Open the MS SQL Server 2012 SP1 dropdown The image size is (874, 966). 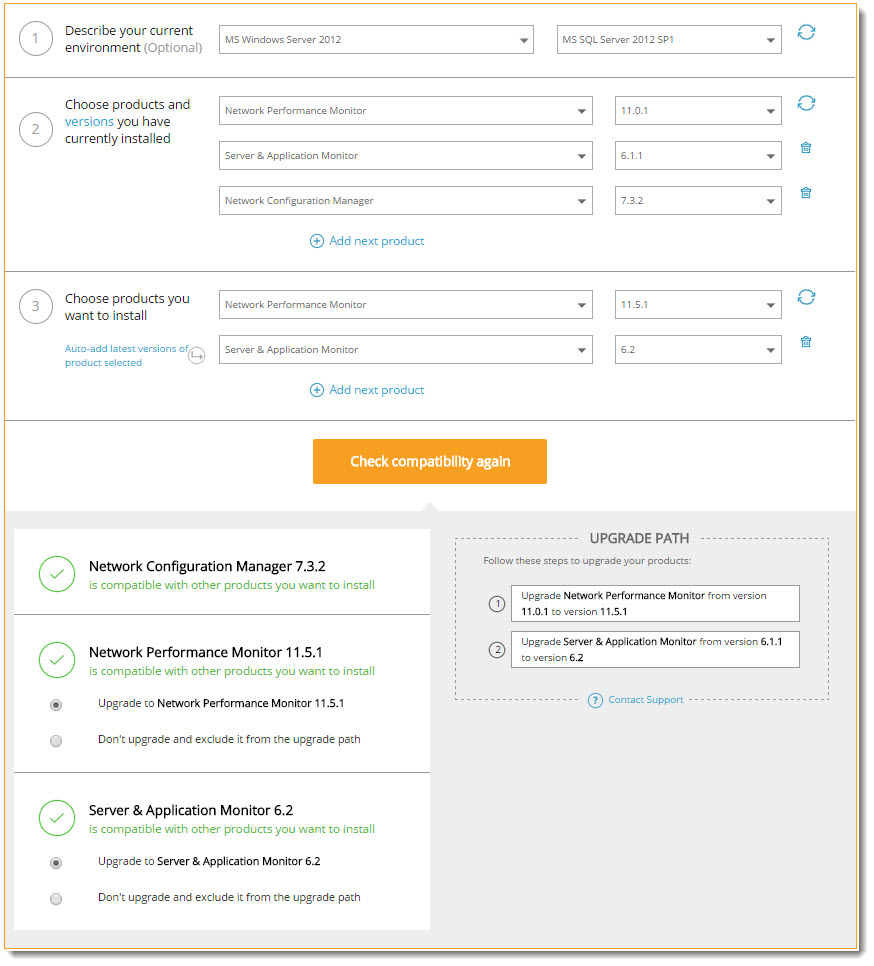pos(669,39)
